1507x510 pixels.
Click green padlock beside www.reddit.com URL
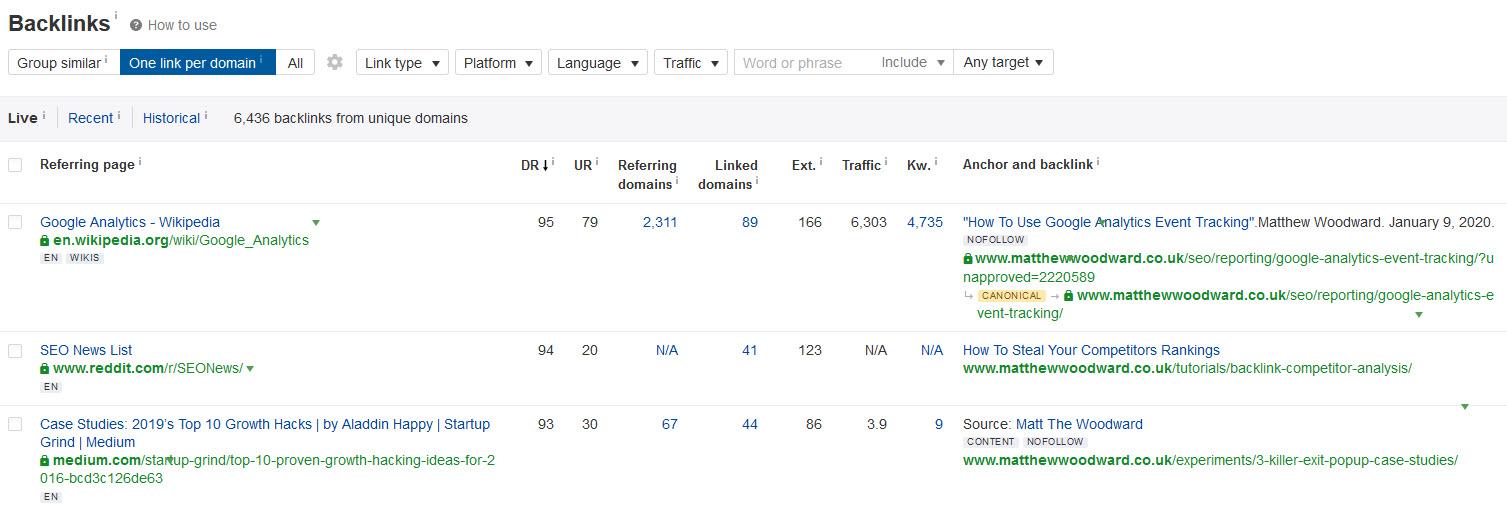pos(45,369)
